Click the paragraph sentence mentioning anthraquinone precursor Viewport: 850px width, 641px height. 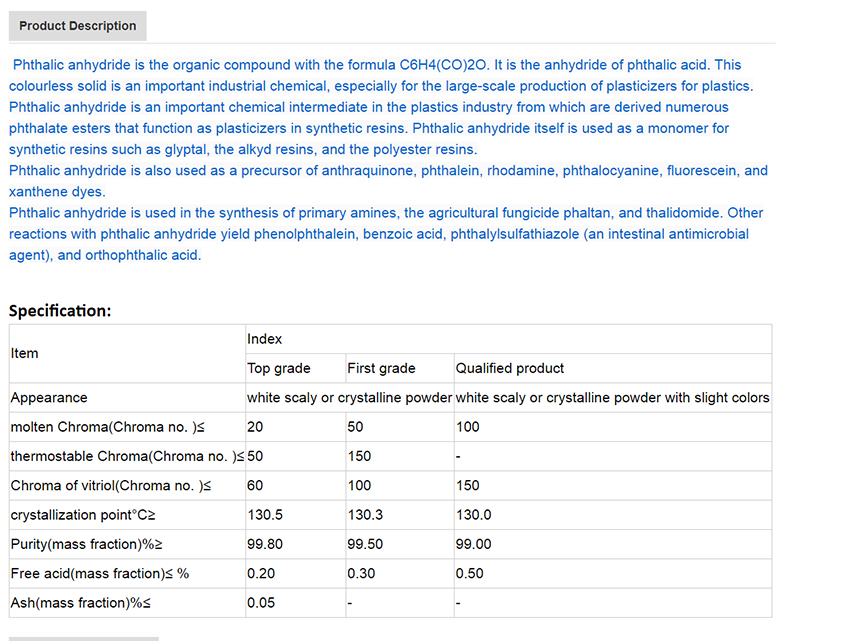388,171
